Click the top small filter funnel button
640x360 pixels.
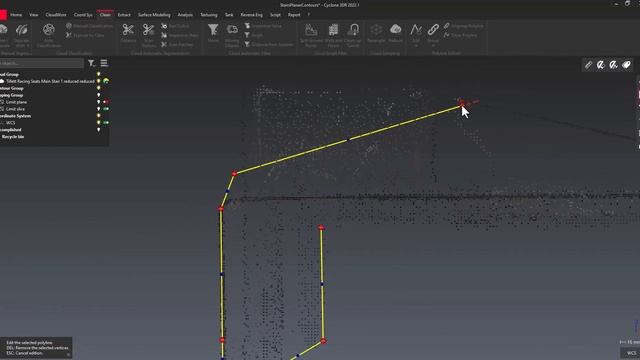click(263, 26)
